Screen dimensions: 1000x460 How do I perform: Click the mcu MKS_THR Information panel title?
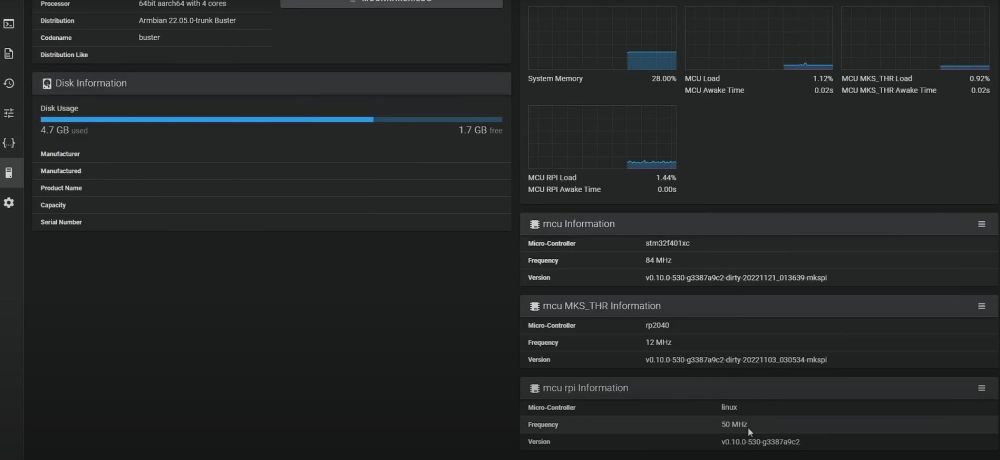tap(601, 306)
